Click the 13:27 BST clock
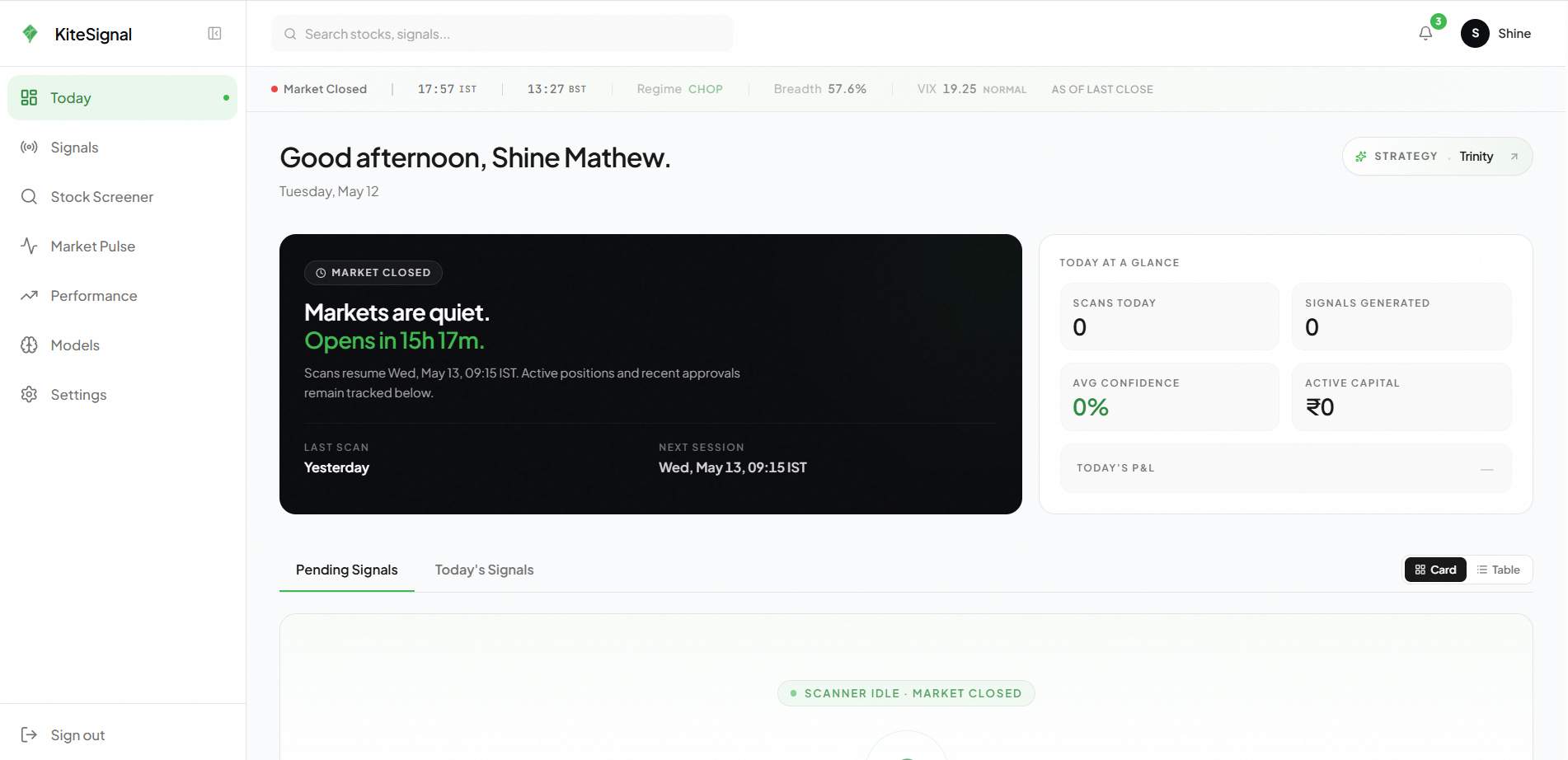 556,89
